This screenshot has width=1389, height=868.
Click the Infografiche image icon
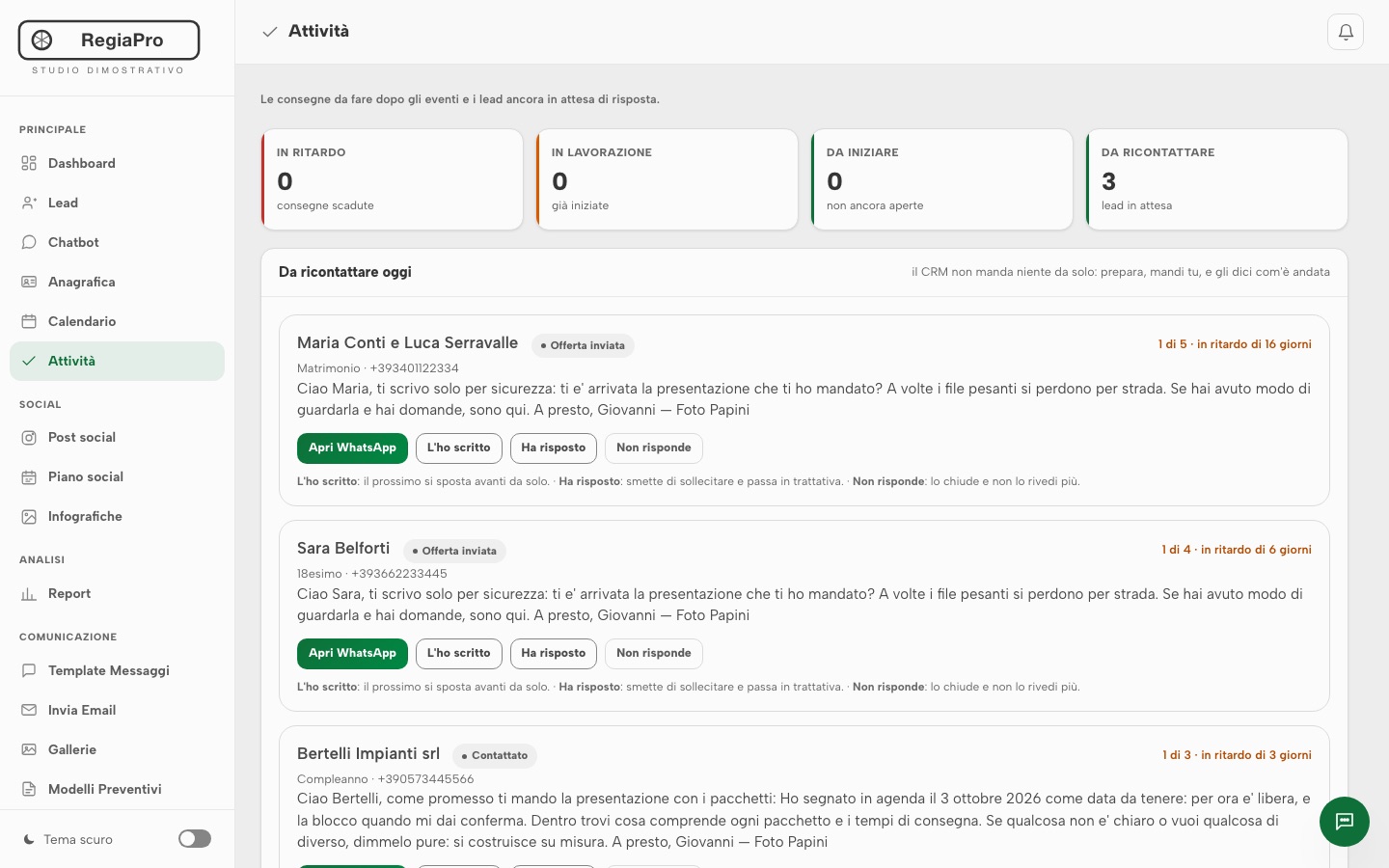pyautogui.click(x=29, y=516)
